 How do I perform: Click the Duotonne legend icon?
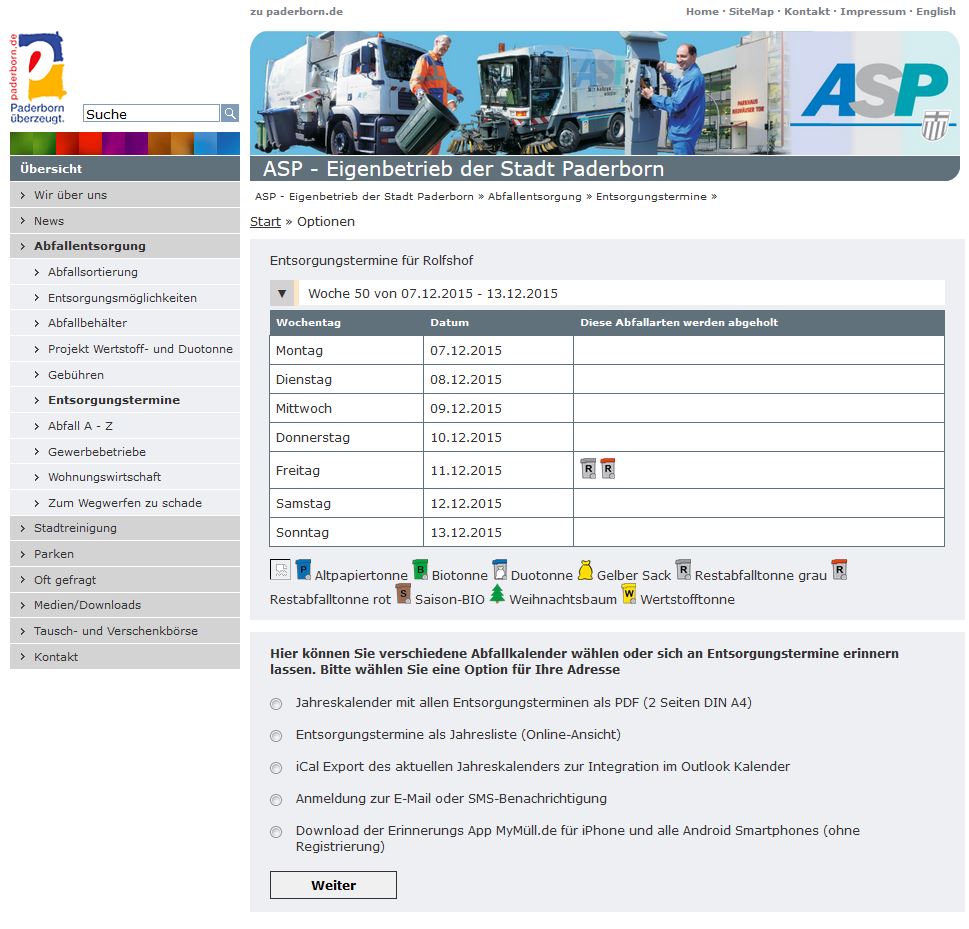point(499,569)
